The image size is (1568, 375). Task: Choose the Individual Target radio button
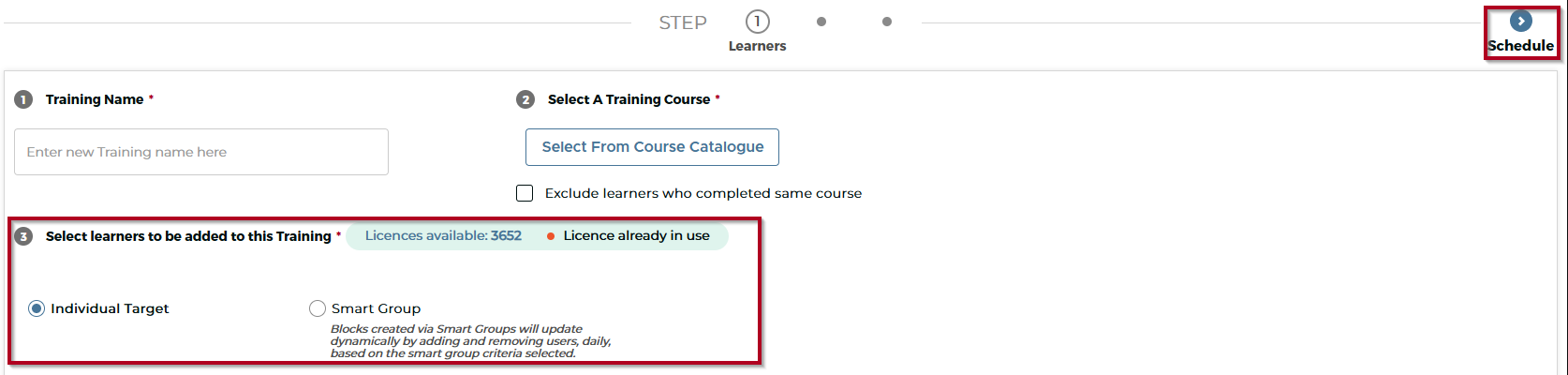(x=37, y=308)
